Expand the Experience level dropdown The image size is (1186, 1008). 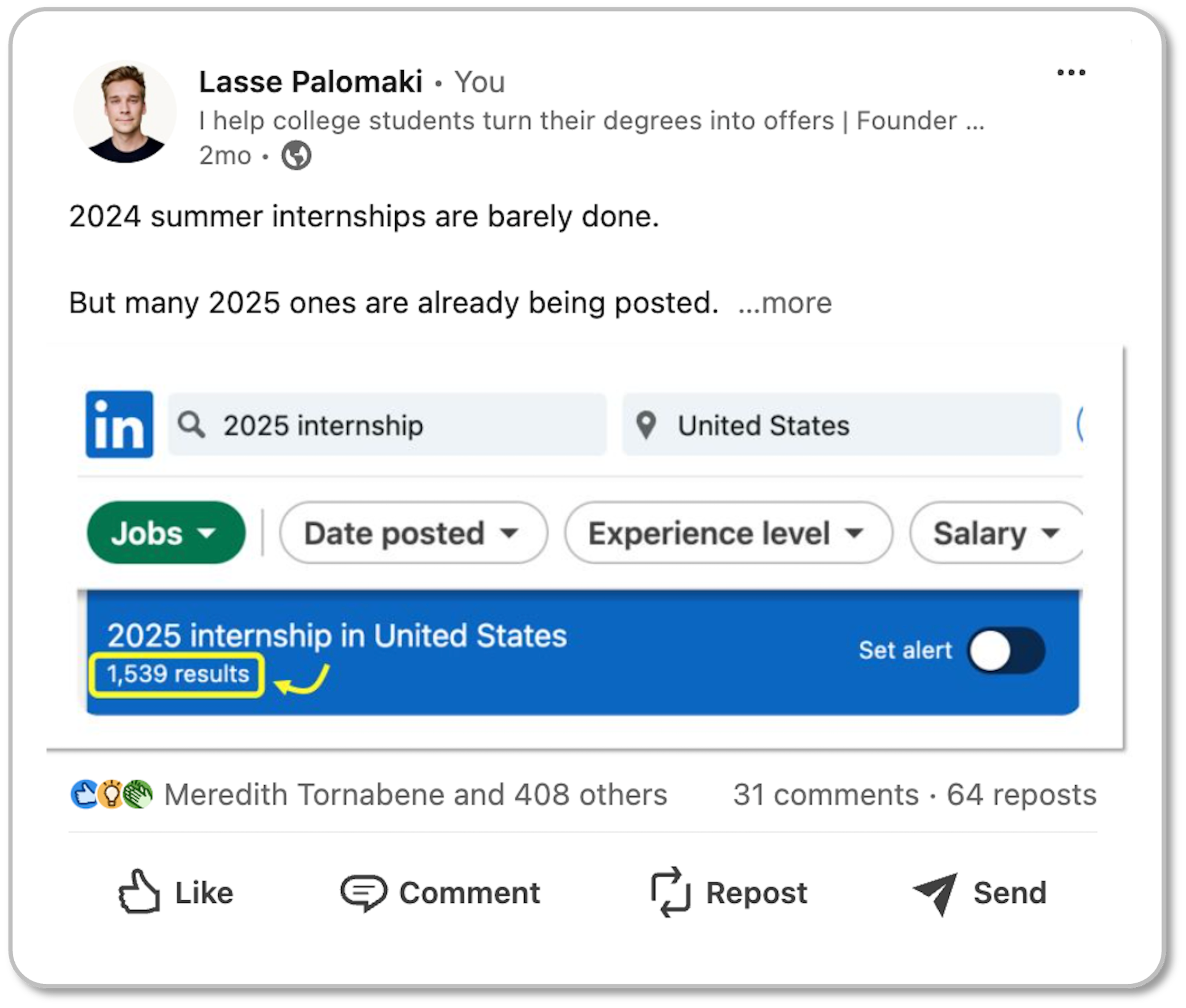[728, 533]
